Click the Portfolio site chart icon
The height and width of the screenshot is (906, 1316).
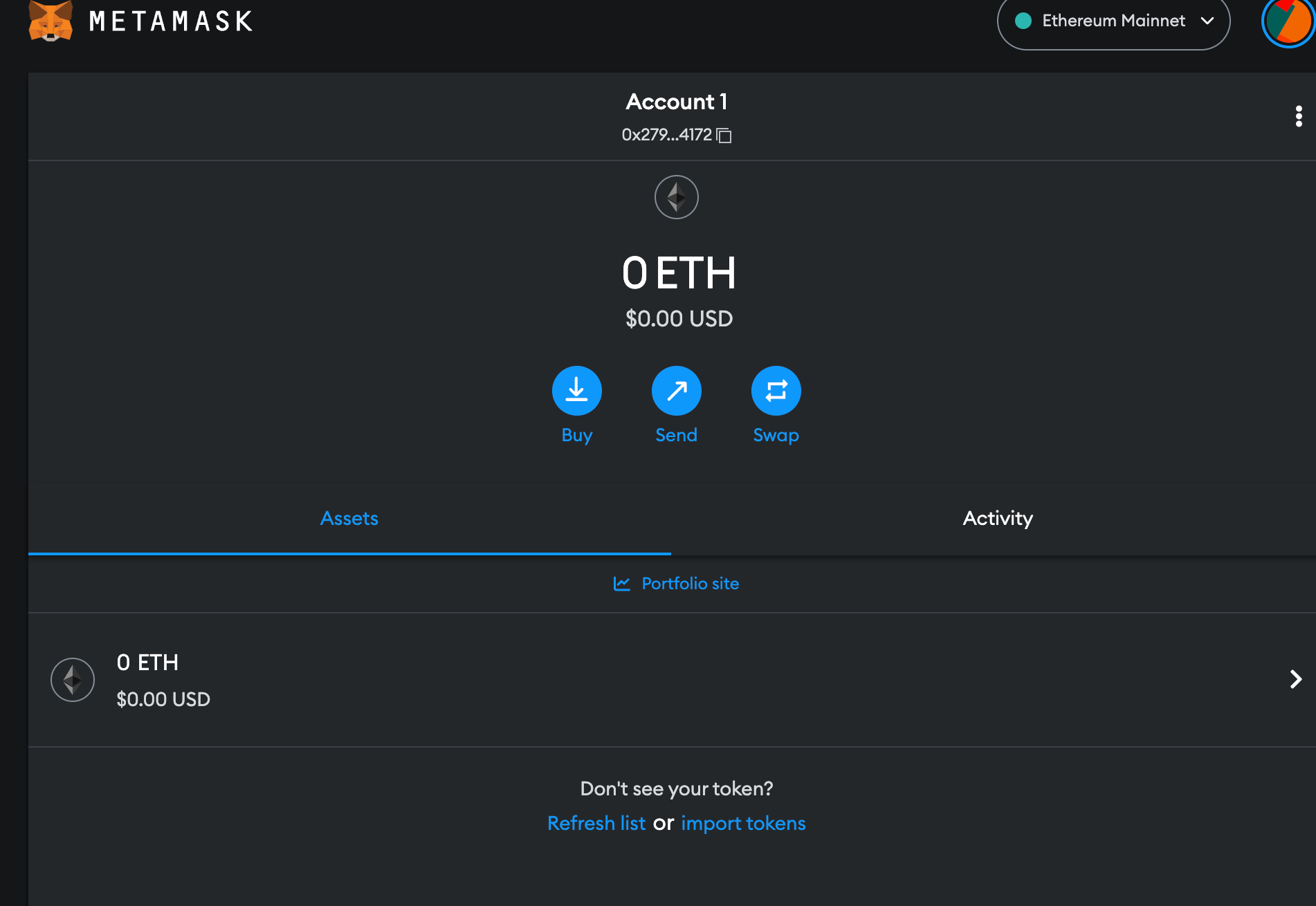pos(622,584)
